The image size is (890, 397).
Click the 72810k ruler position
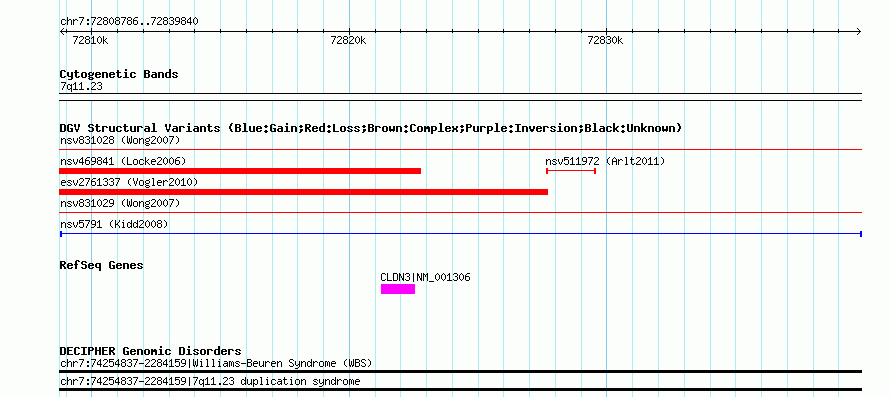click(x=91, y=40)
